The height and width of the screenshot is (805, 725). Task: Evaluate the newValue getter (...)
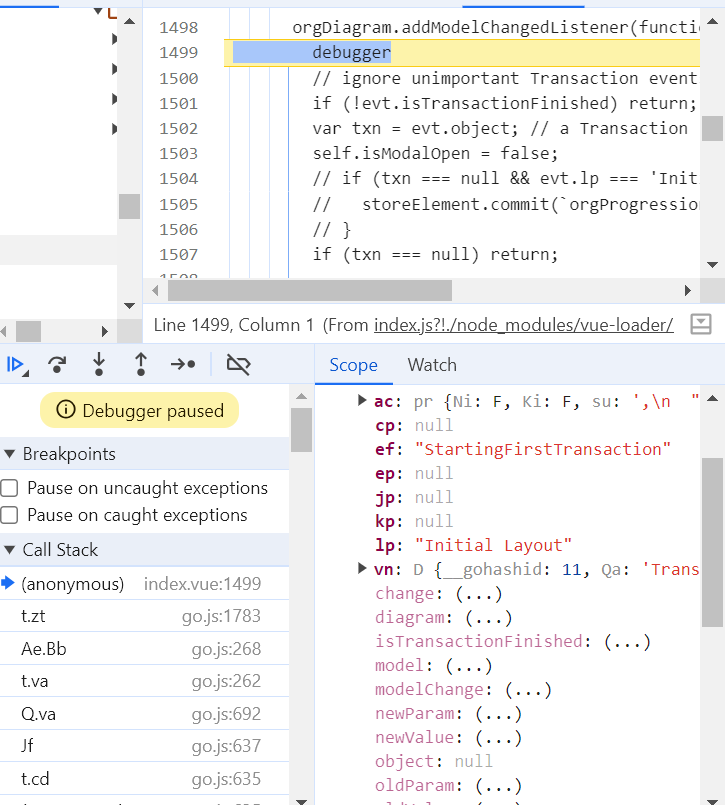[498, 738]
